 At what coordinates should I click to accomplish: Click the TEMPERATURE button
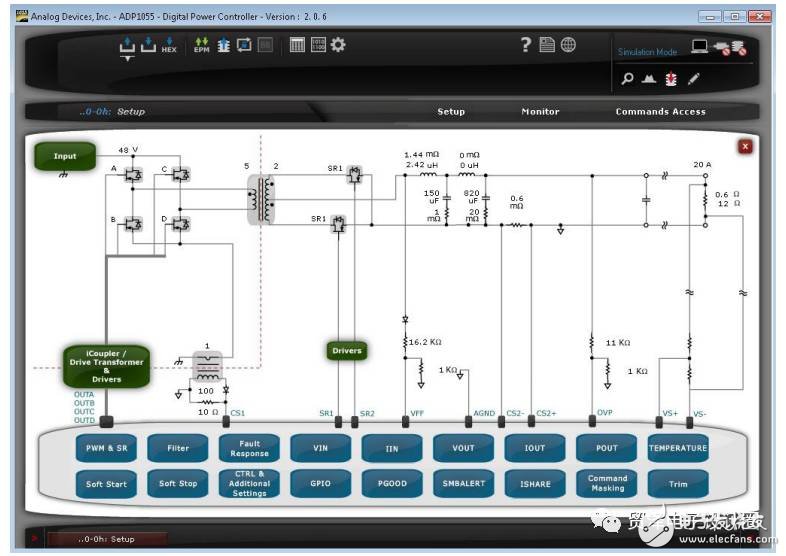tap(678, 448)
